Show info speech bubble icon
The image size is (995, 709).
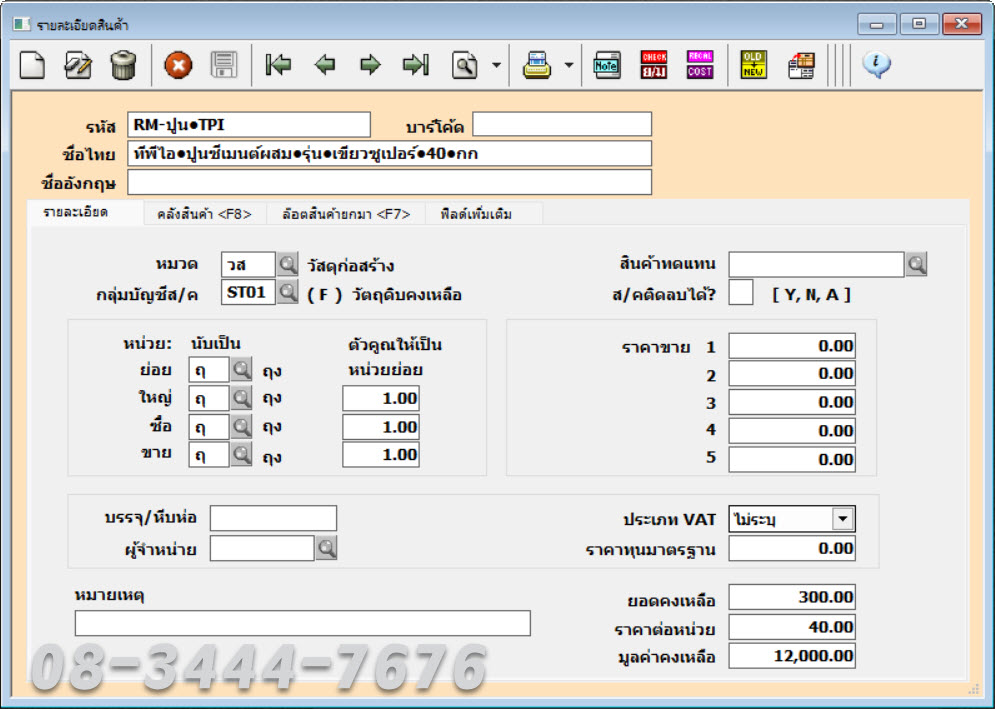pyautogui.click(x=876, y=65)
